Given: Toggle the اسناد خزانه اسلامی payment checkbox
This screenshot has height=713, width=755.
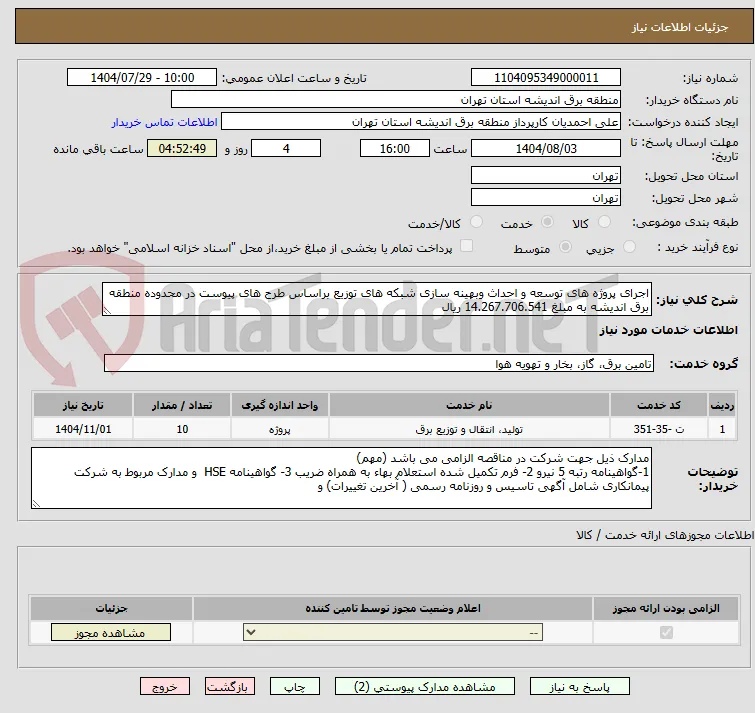Looking at the screenshot, I should pos(466,246).
